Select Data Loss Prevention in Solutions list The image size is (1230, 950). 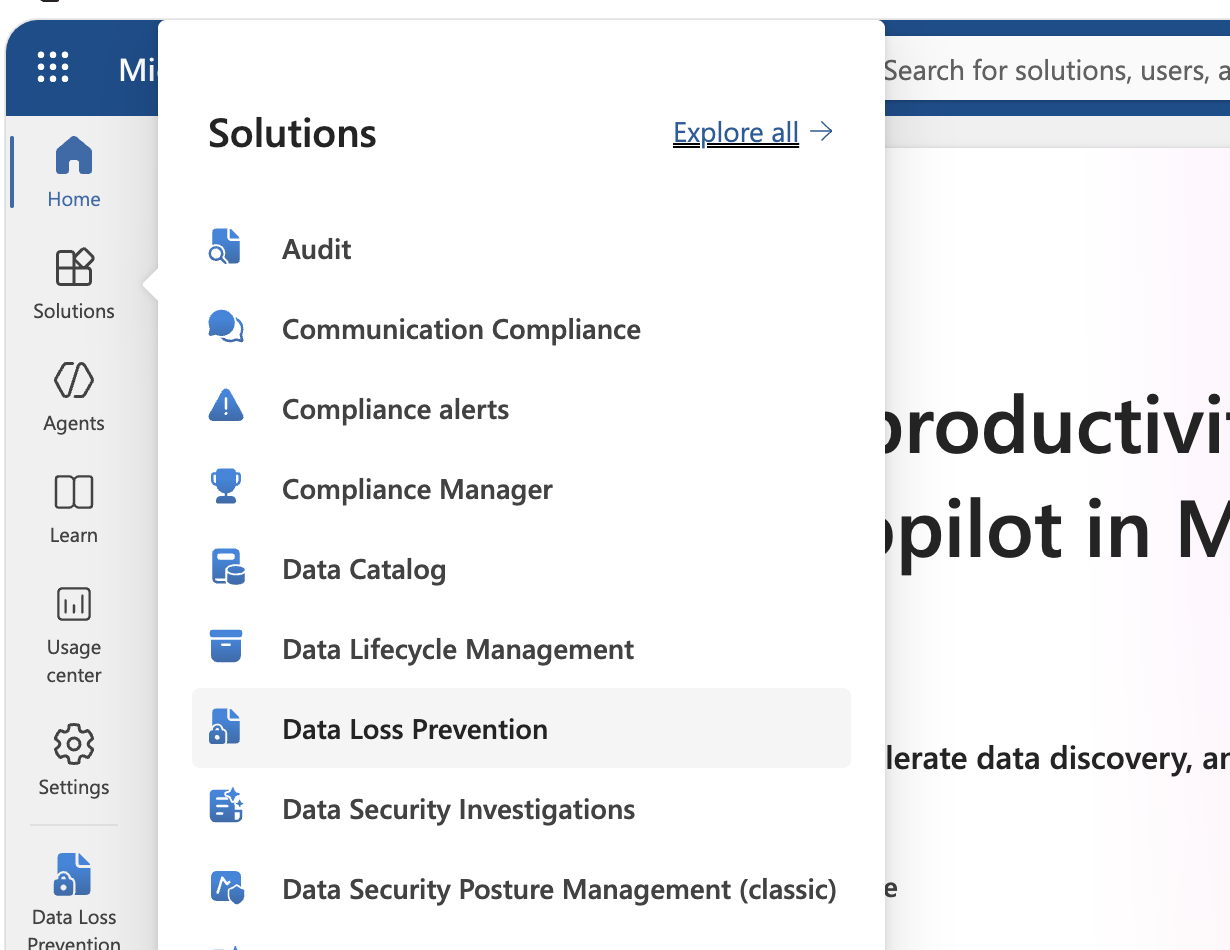tap(521, 728)
